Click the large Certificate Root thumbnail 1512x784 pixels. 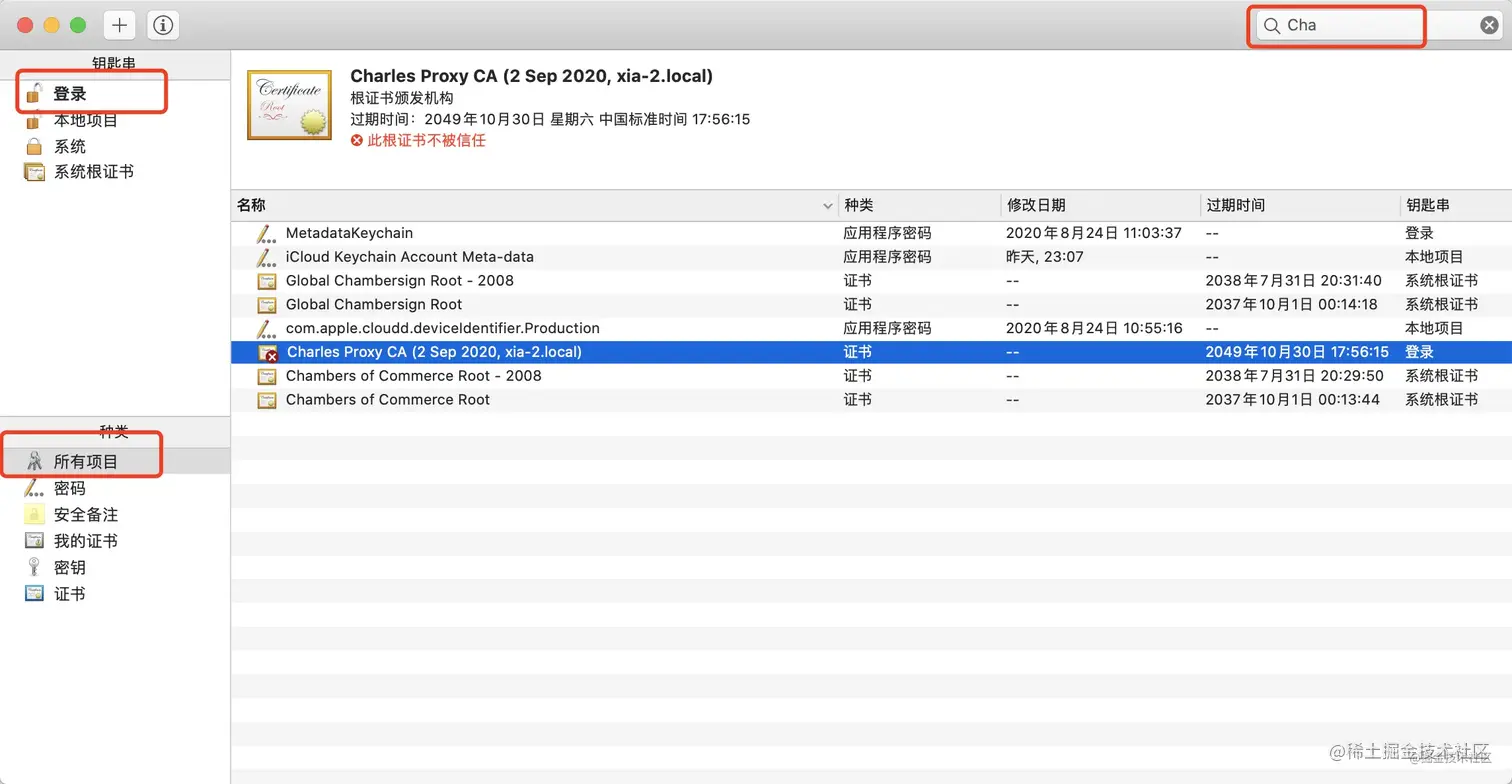click(289, 105)
